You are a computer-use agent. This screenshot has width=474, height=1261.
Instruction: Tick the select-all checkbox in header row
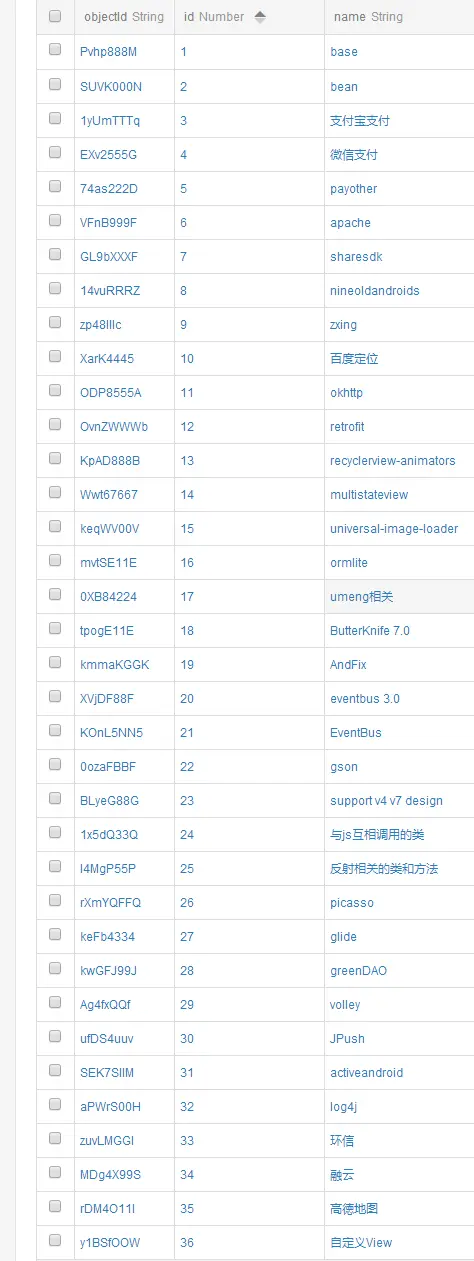(55, 16)
